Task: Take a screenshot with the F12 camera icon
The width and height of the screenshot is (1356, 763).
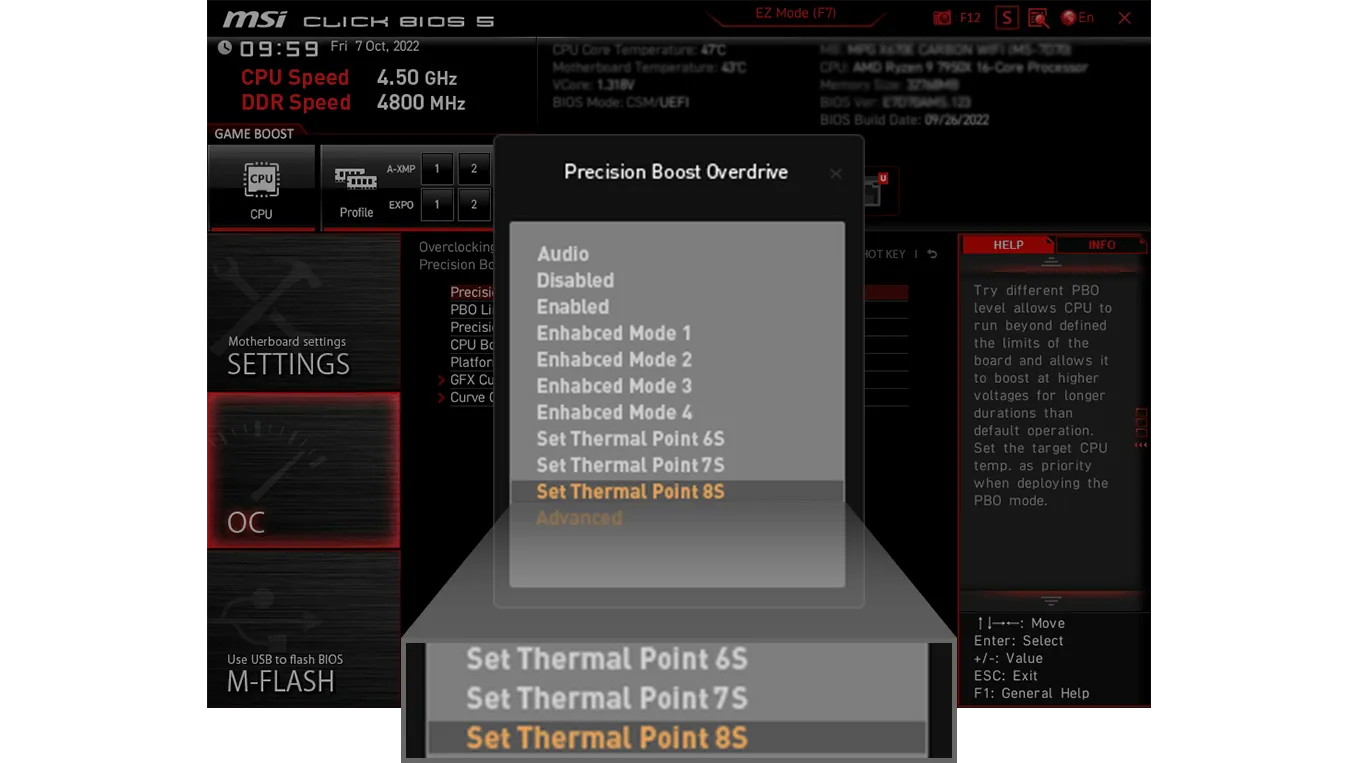Action: tap(942, 18)
